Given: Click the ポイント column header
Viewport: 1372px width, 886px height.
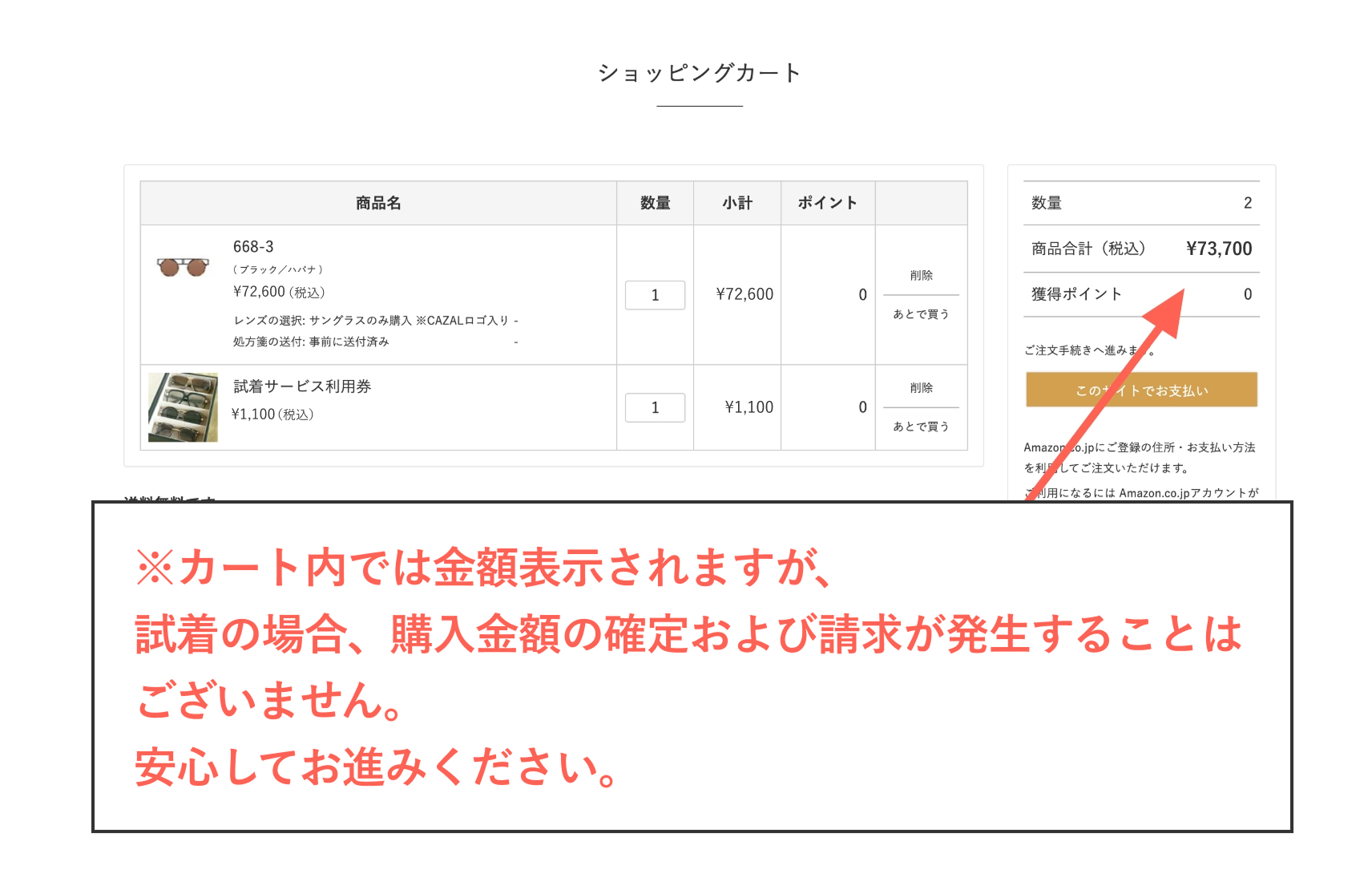Looking at the screenshot, I should point(827,203).
